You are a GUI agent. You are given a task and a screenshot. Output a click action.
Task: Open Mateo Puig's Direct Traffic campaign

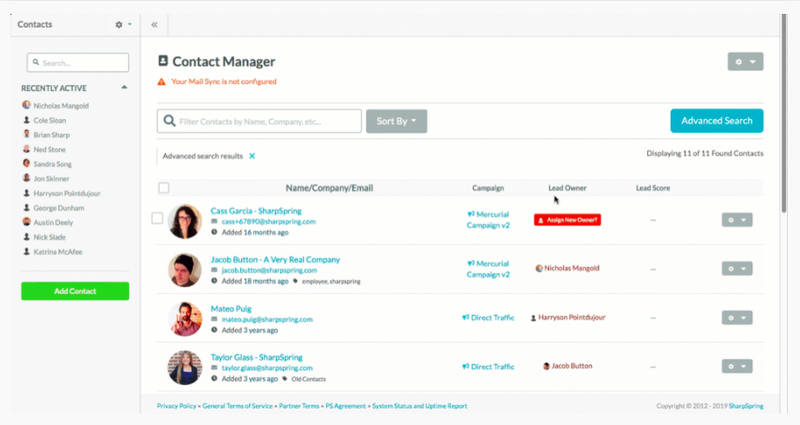488,317
